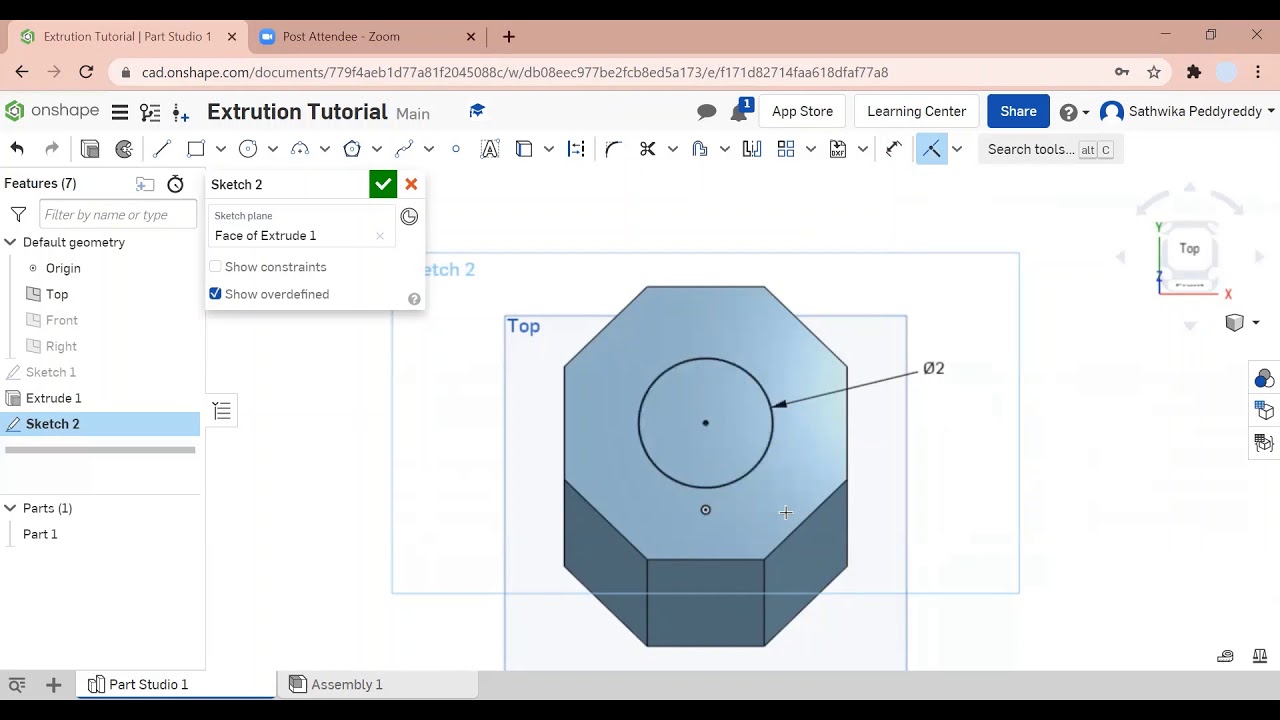Viewport: 1280px width, 720px height.
Task: Select the Polygon sketch tool
Action: 352,149
